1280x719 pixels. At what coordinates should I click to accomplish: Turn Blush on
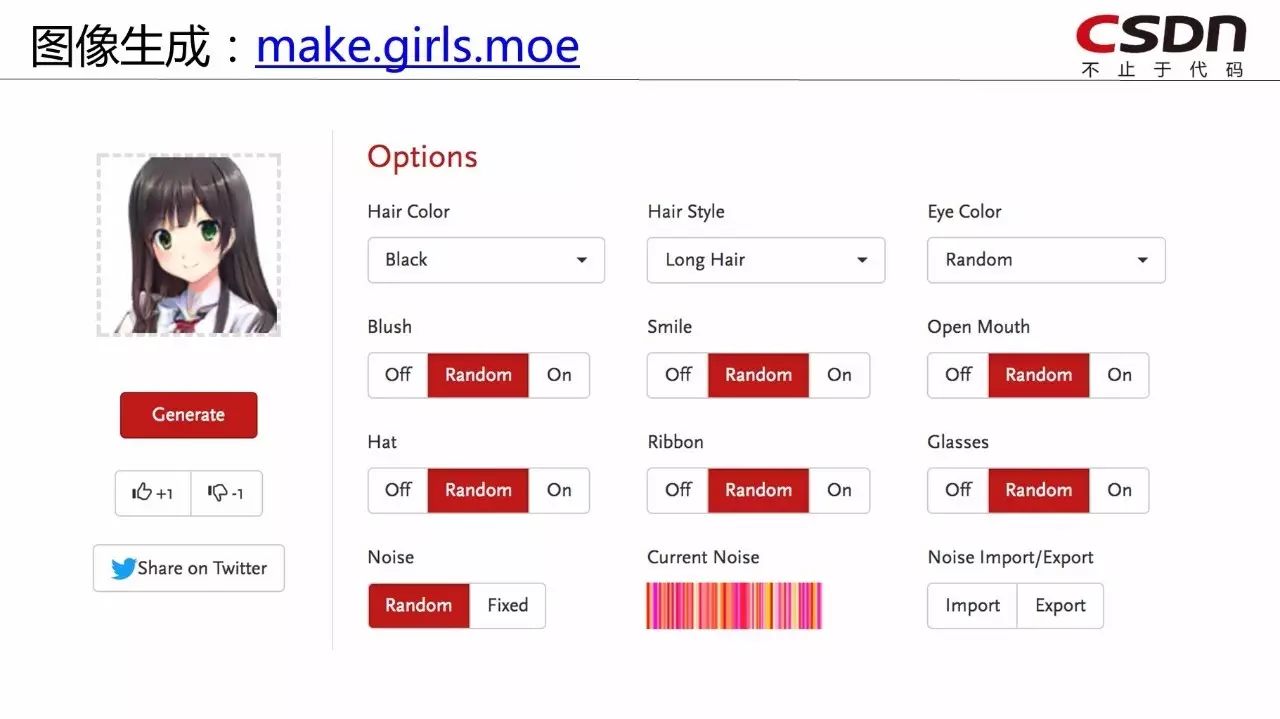click(x=559, y=375)
